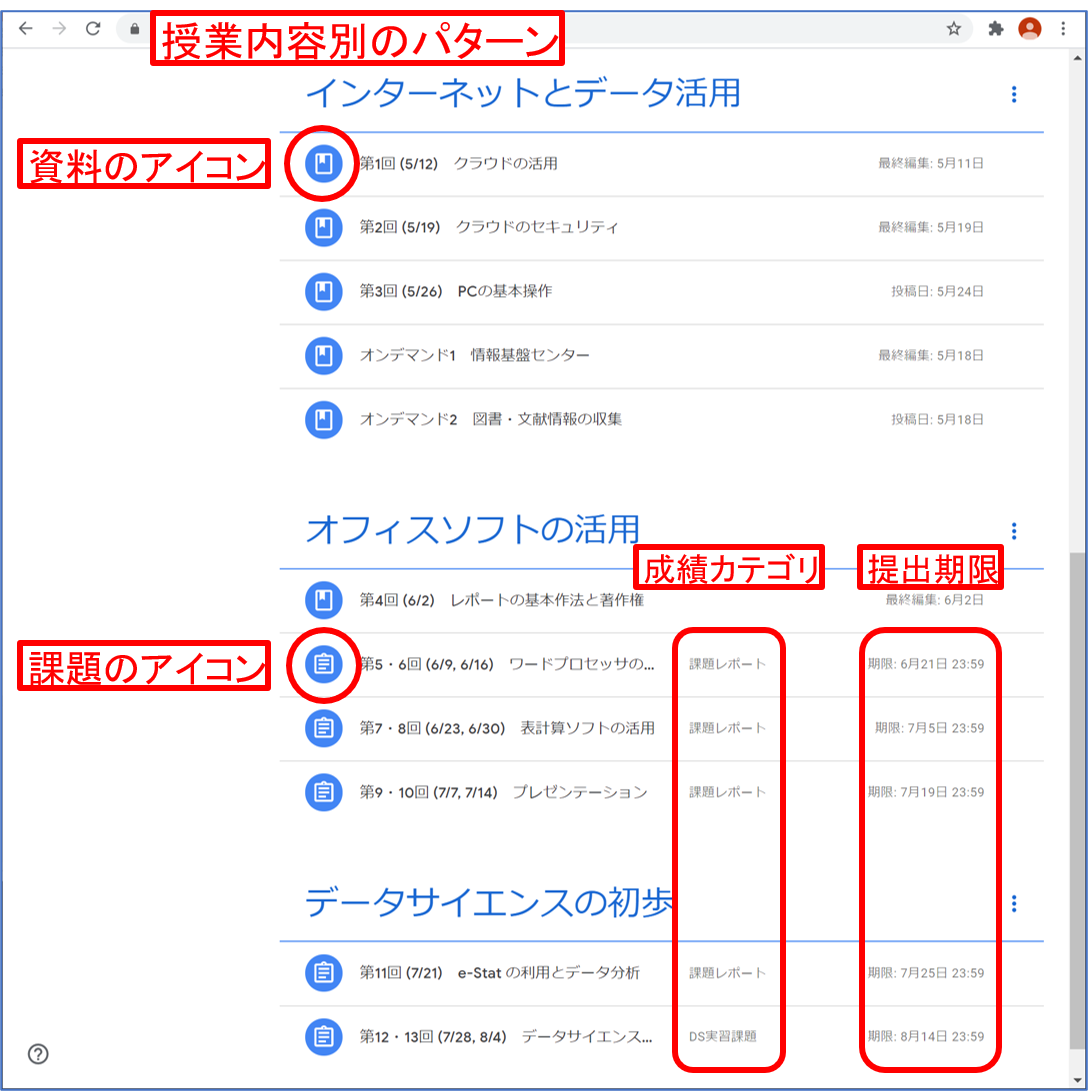Viewport: 1088px width, 1091px height.
Task: Click 投稿日: 5月18日 date text
Action: [x=938, y=420]
